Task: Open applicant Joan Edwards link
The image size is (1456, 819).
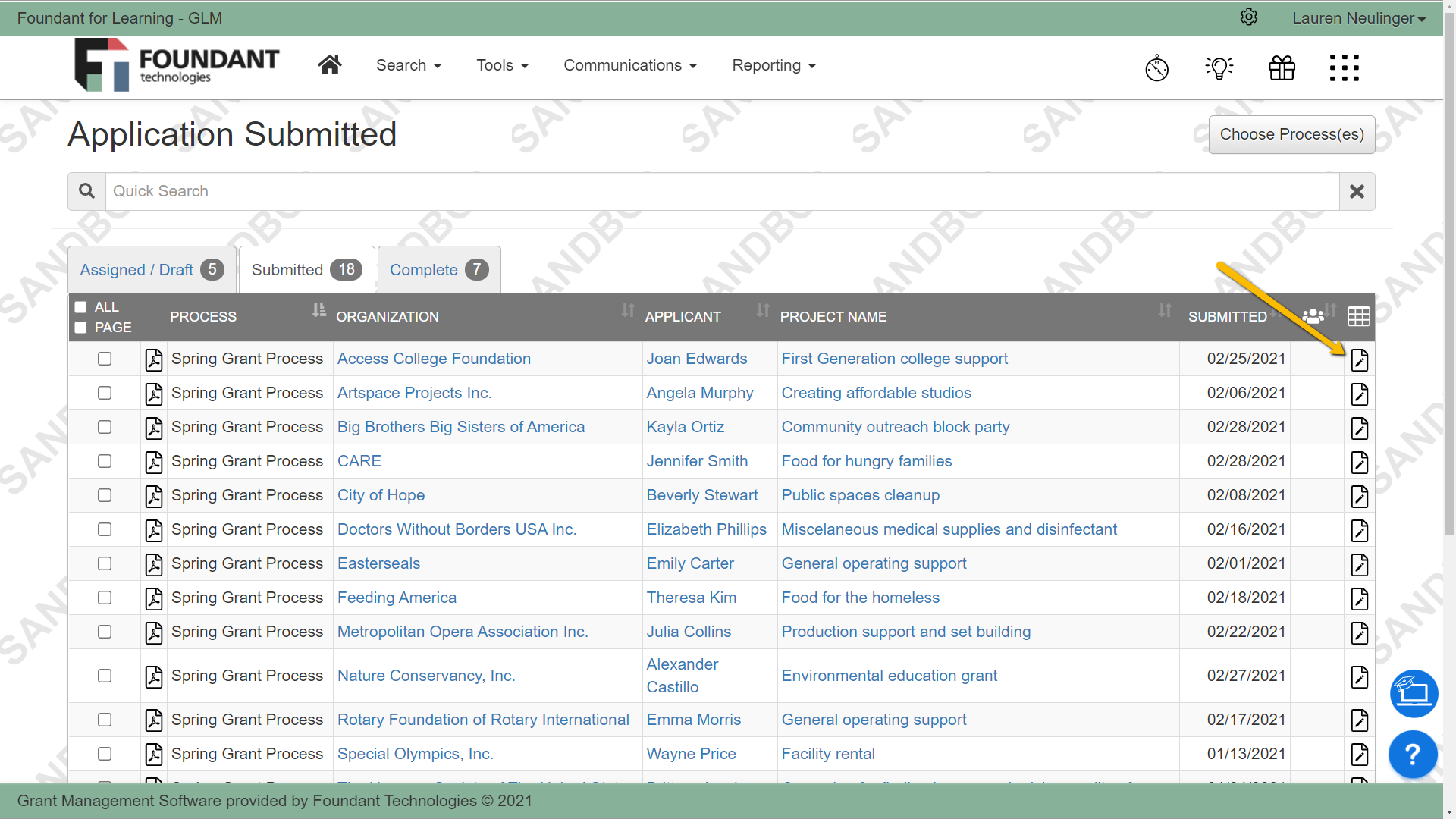Action: click(696, 359)
